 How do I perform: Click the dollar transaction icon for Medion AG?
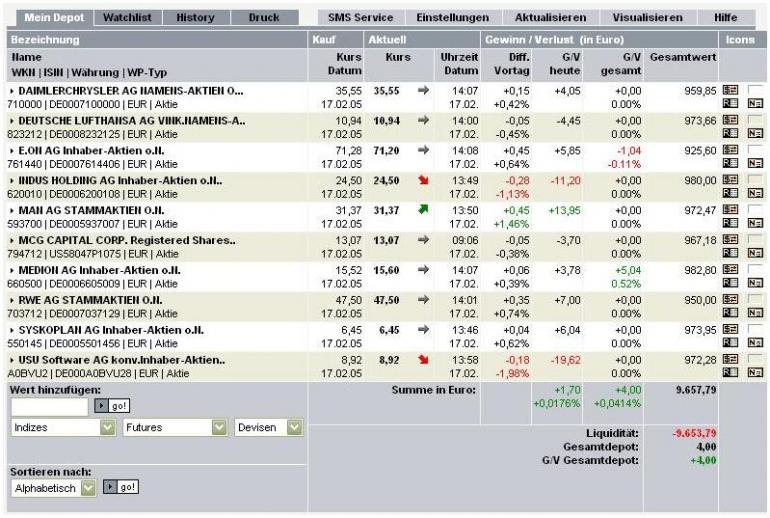[x=730, y=270]
